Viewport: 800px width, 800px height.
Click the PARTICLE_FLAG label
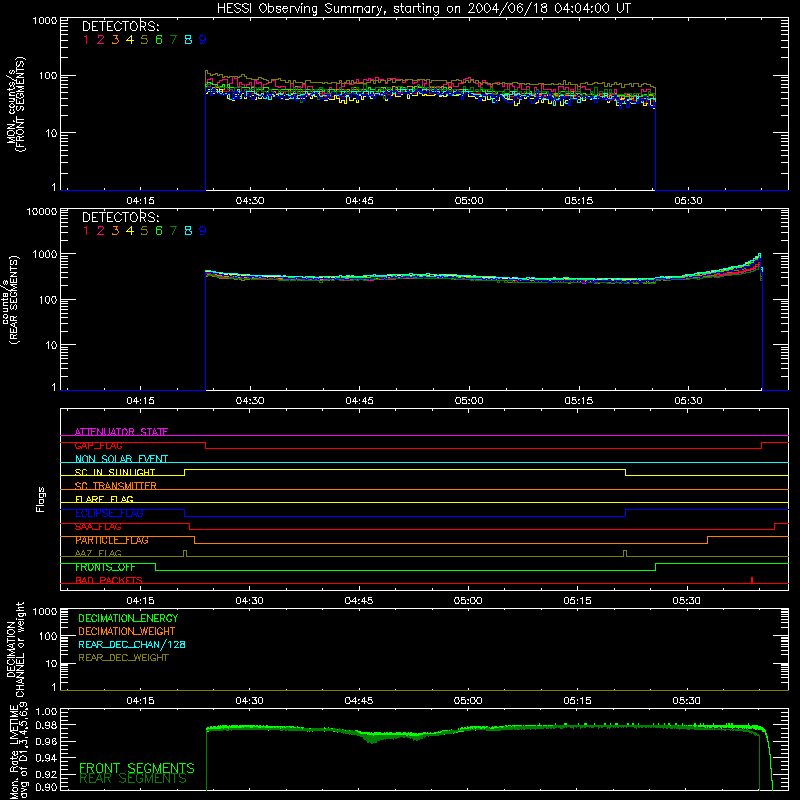112,540
